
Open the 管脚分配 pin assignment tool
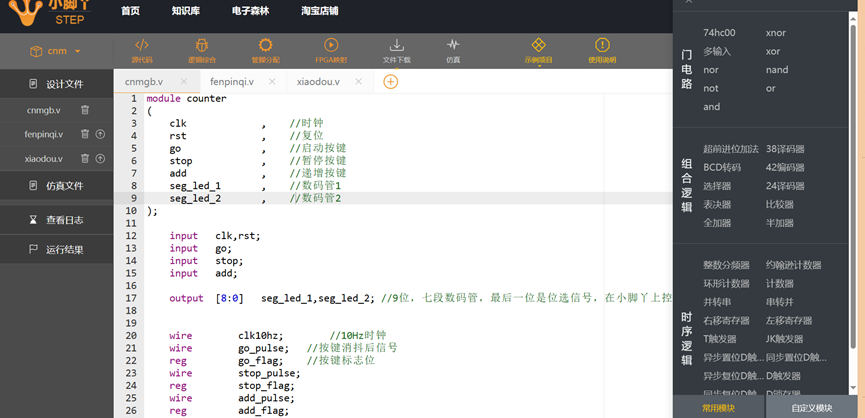pyautogui.click(x=265, y=46)
